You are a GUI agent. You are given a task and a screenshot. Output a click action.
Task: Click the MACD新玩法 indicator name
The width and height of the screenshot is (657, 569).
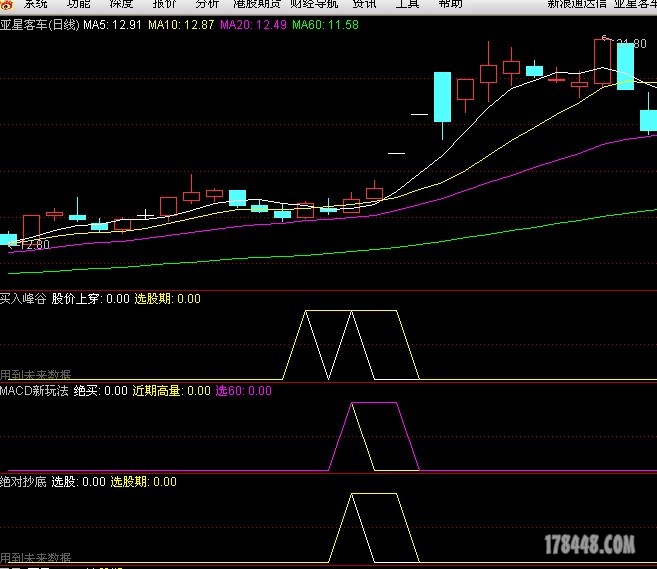[34, 391]
